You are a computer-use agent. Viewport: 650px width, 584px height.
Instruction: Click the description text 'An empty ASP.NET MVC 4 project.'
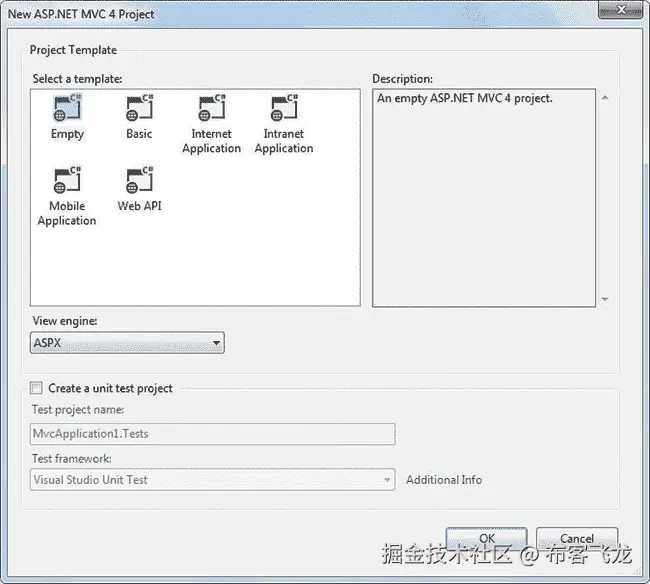click(465, 99)
